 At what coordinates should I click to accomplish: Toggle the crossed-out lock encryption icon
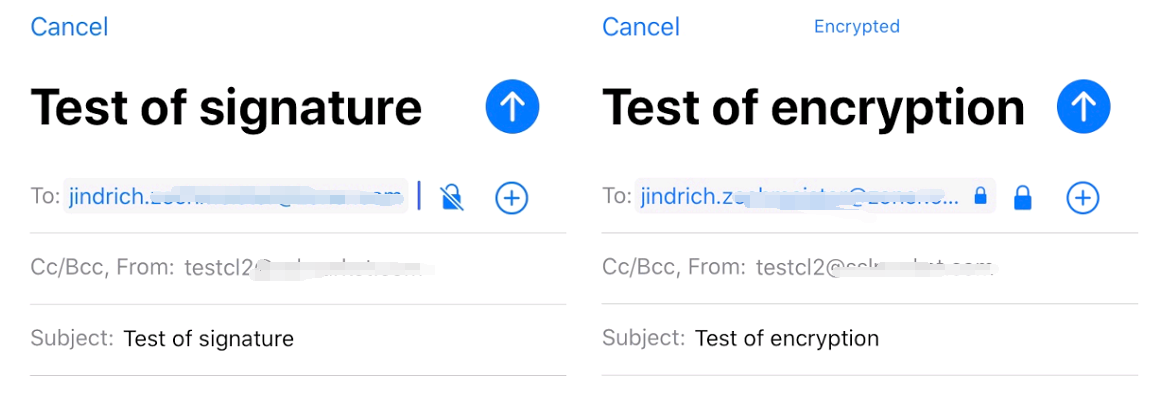pyautogui.click(x=452, y=197)
